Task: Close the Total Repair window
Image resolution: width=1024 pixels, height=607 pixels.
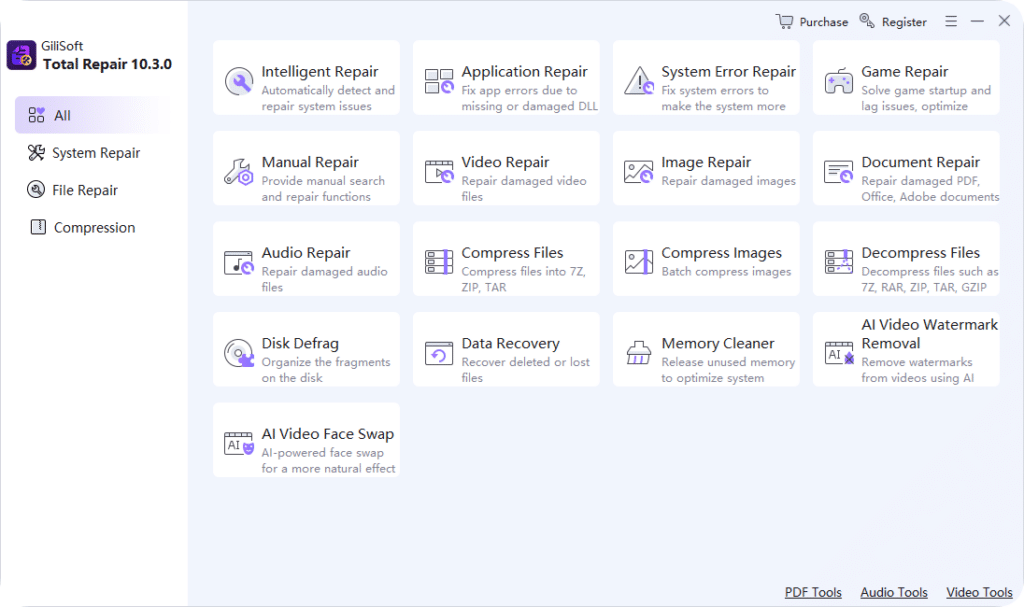Action: pos(1004,21)
